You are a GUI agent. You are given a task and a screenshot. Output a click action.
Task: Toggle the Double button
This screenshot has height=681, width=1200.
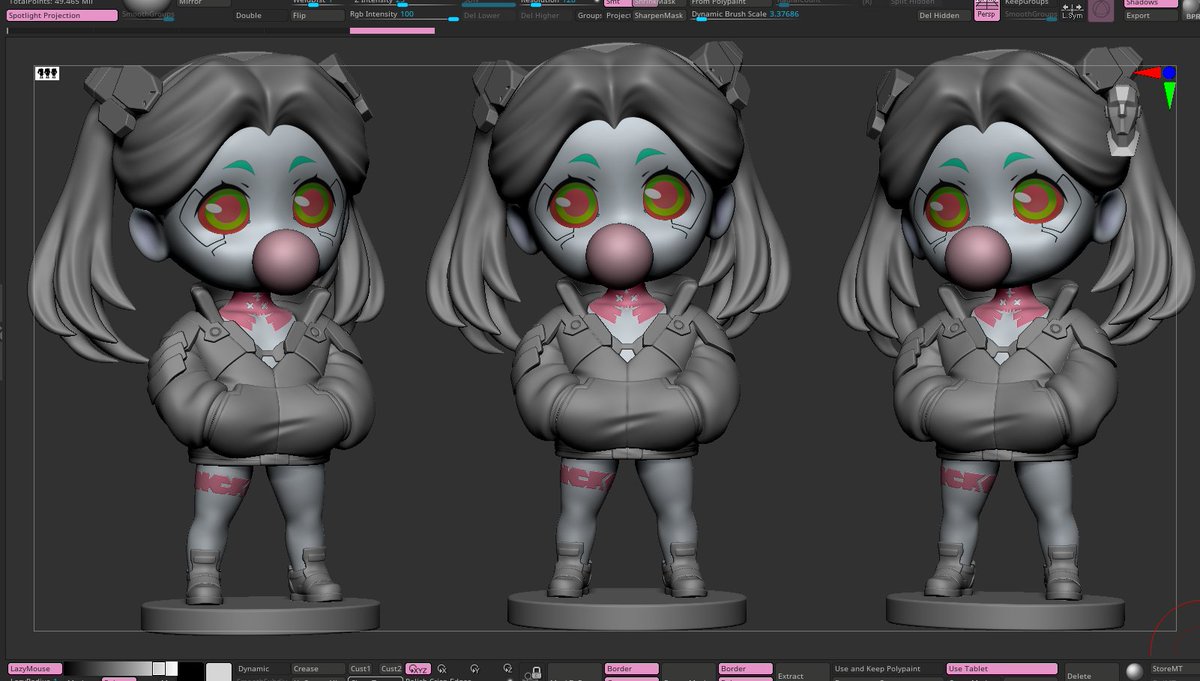pyautogui.click(x=259, y=15)
